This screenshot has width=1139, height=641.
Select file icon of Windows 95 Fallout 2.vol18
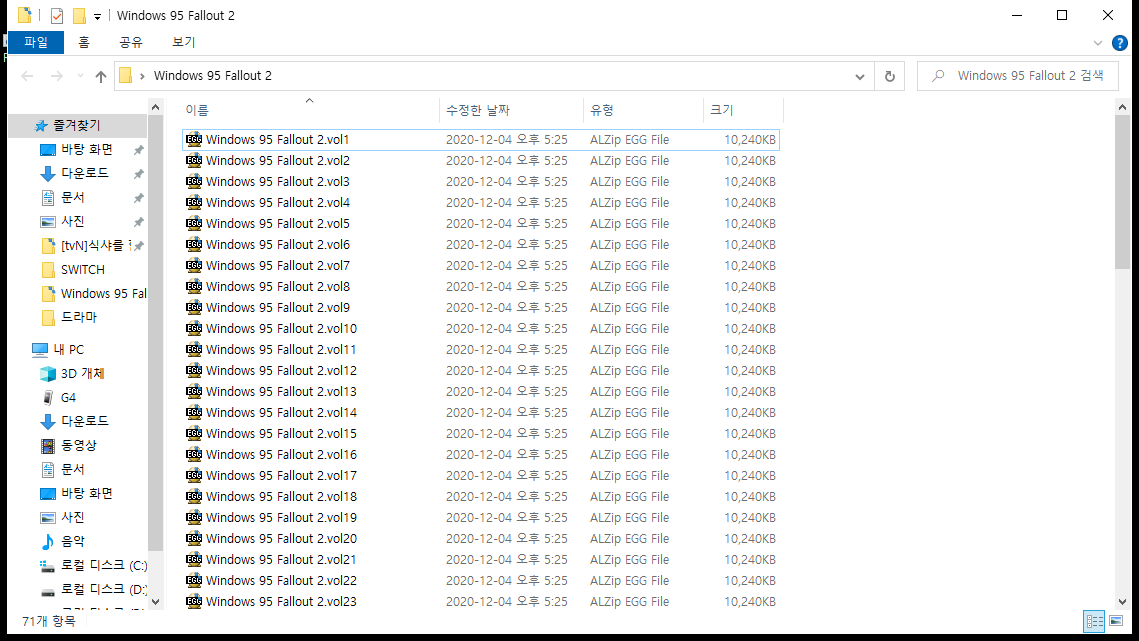(x=194, y=497)
